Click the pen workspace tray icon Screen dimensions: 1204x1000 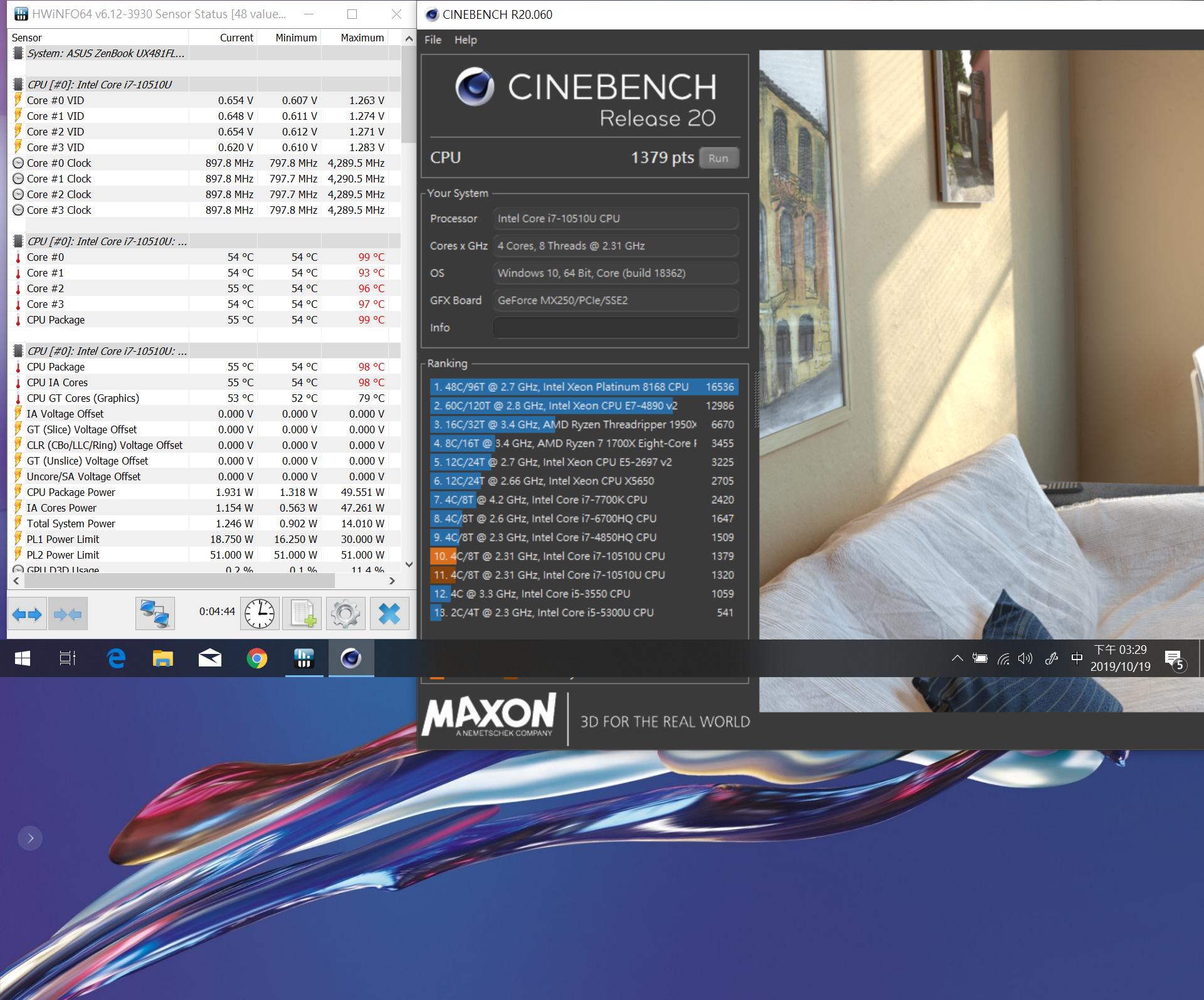coord(1052,658)
